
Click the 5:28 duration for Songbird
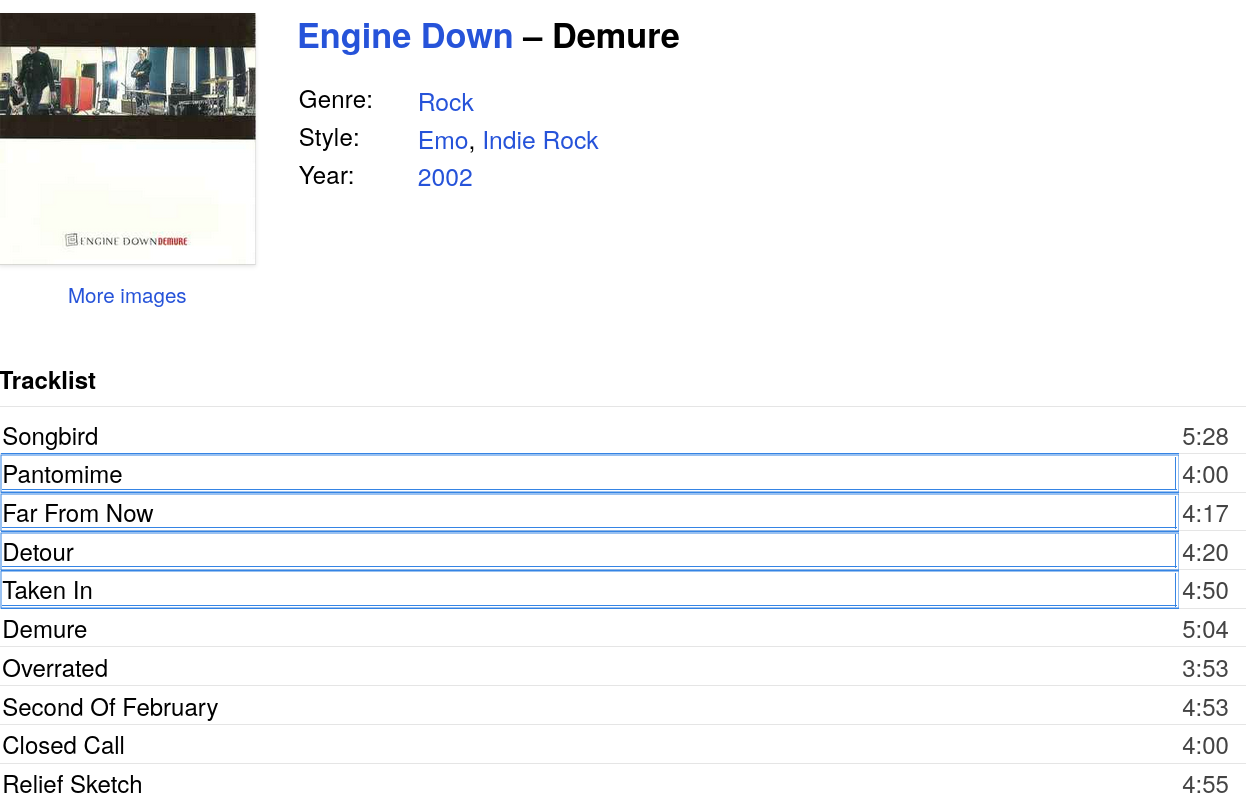[x=1205, y=437]
